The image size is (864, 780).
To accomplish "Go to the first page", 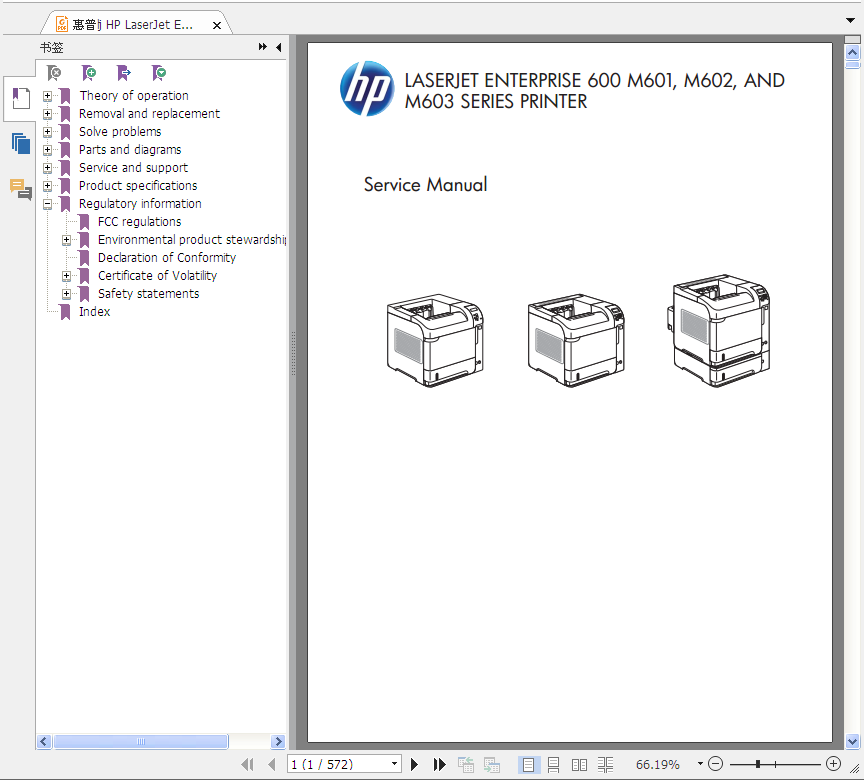I will pyautogui.click(x=247, y=765).
